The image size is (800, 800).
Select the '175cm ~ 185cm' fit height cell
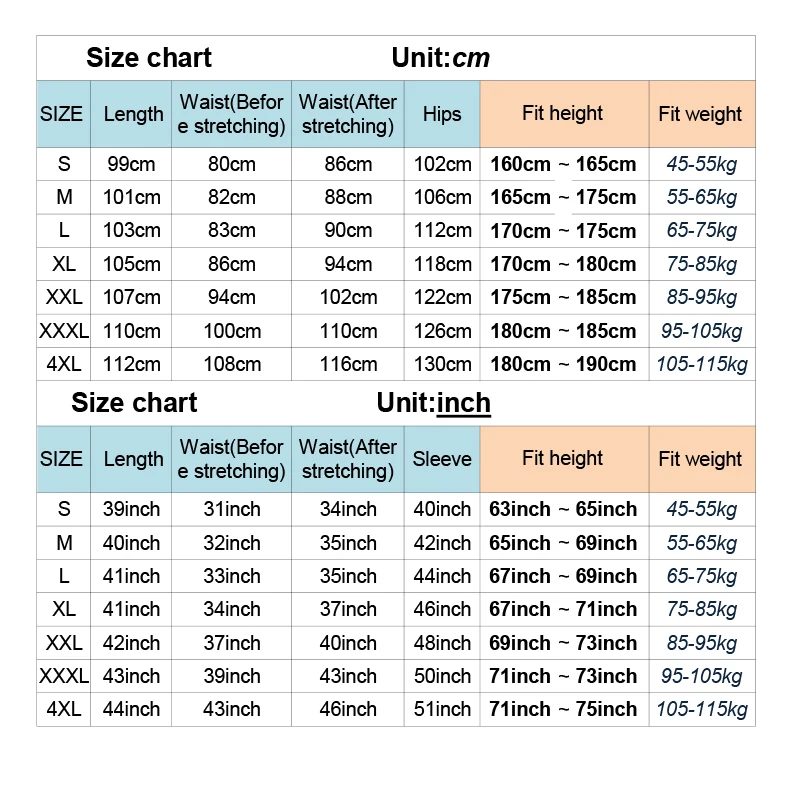pos(563,297)
